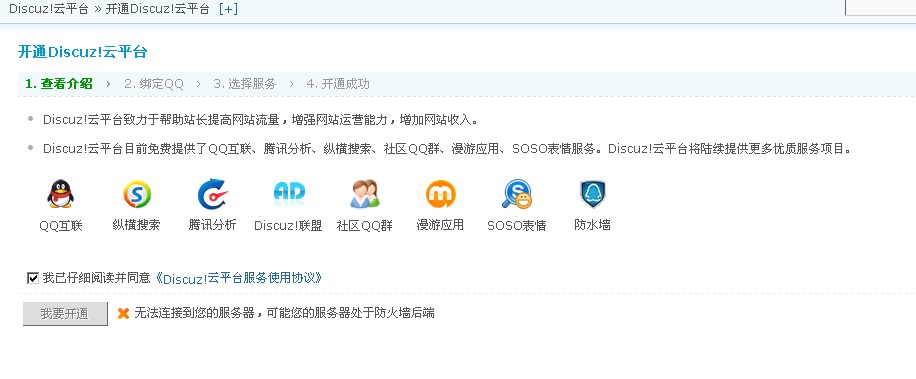916x379 pixels.
Task: Click the 我要开通 button
Action: coord(65,314)
